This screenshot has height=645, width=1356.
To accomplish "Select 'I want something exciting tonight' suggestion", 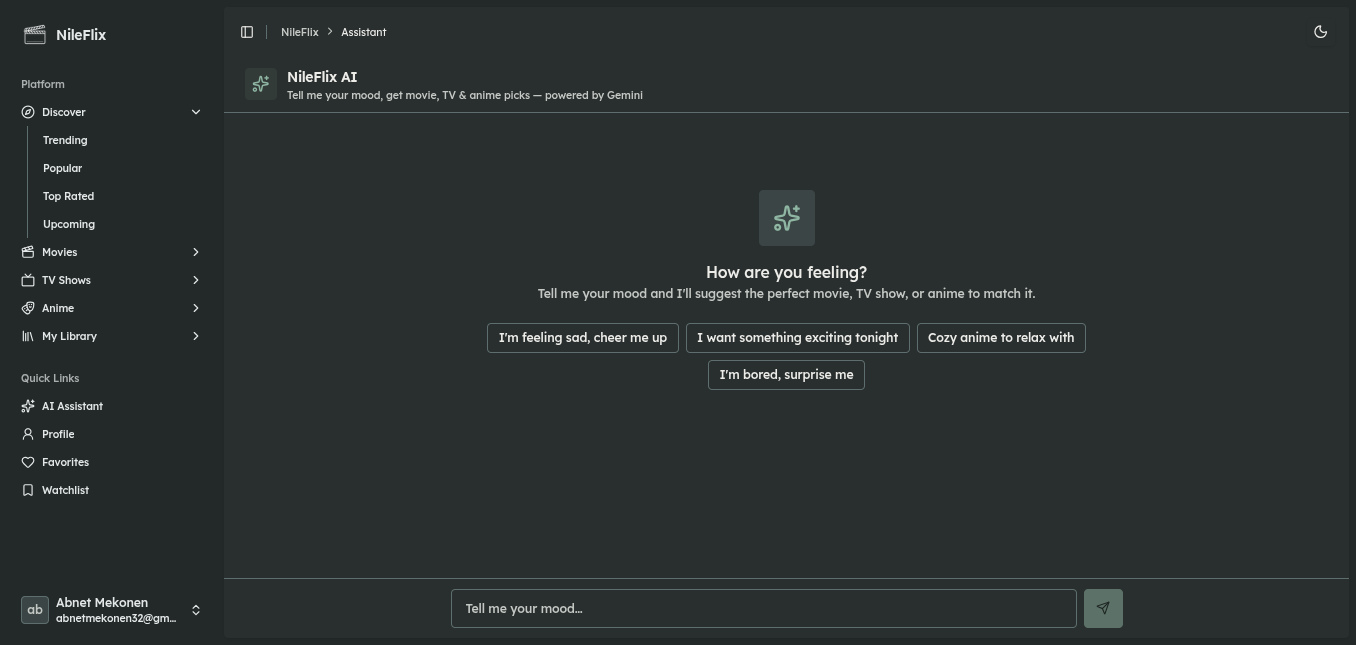I will pyautogui.click(x=798, y=338).
